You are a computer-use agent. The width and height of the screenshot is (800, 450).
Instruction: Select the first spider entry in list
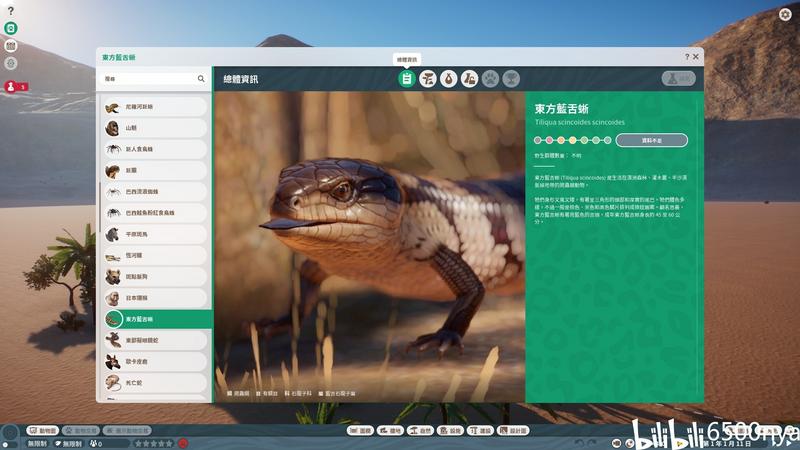point(155,149)
